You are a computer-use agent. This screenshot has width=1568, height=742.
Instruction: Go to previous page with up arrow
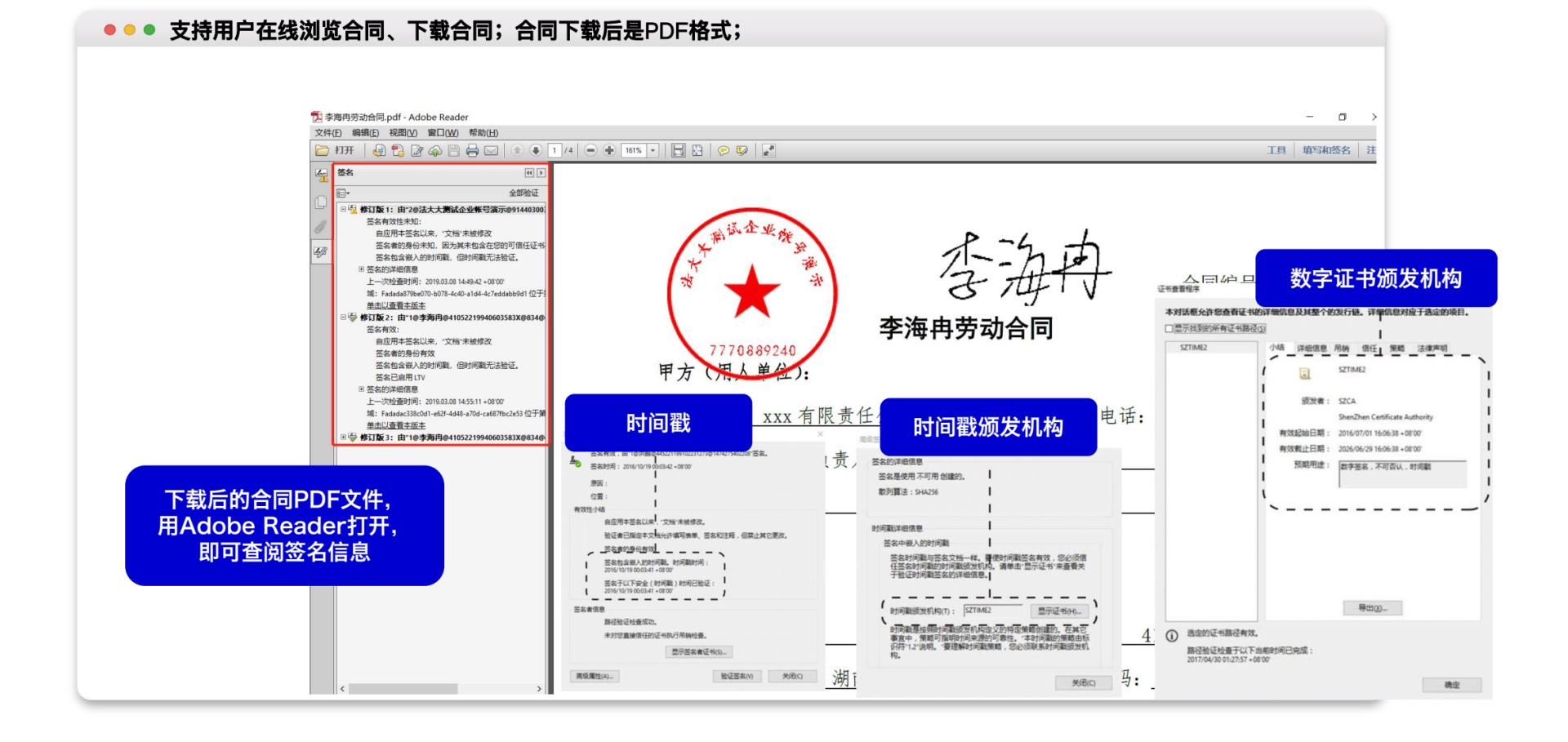[x=517, y=150]
